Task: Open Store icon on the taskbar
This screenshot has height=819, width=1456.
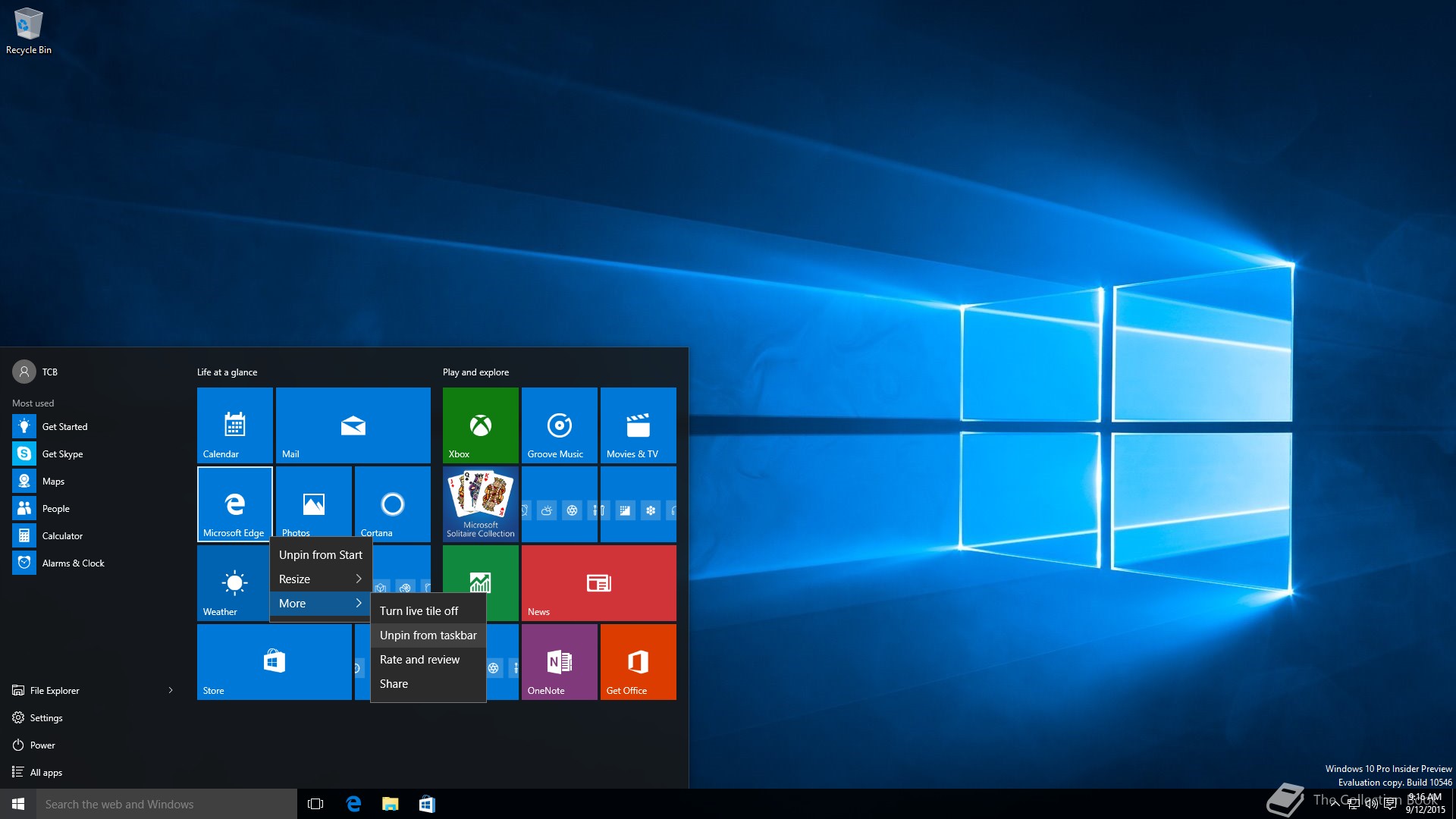Action: pos(427,804)
